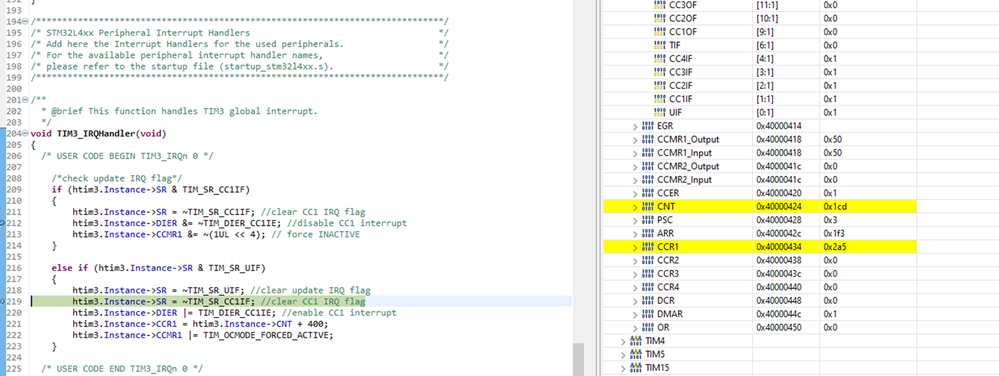Click the CCMR2_Input address 0x4000041c

(x=779, y=180)
